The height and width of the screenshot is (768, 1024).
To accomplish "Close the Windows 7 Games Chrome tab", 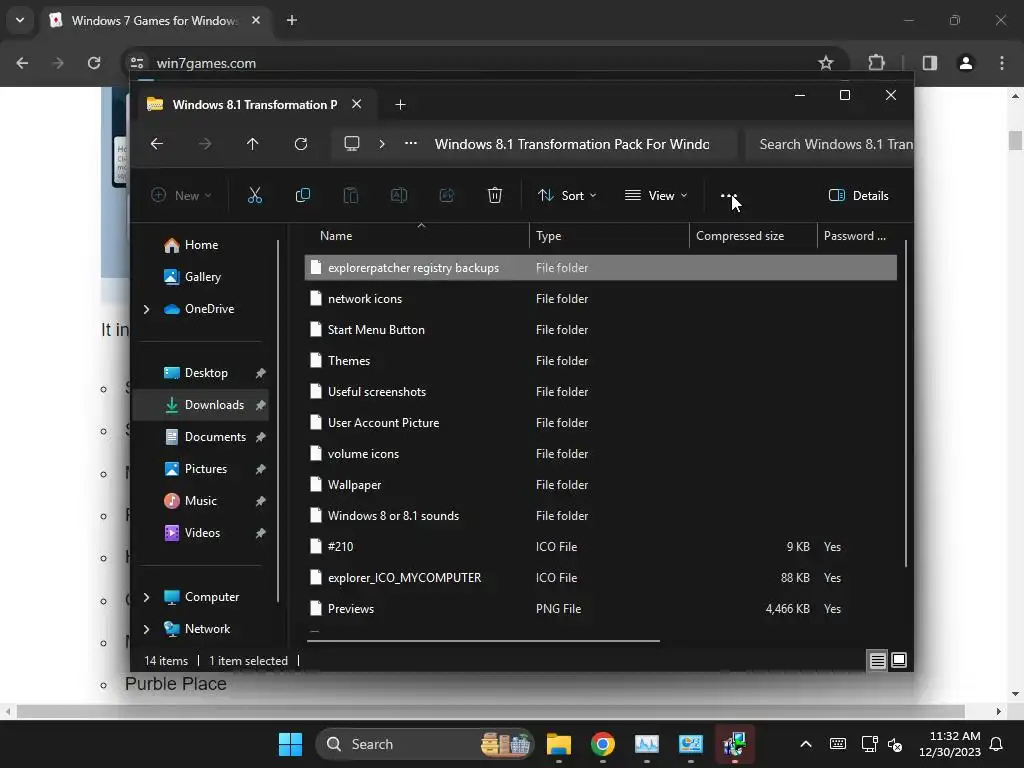I will point(256,20).
